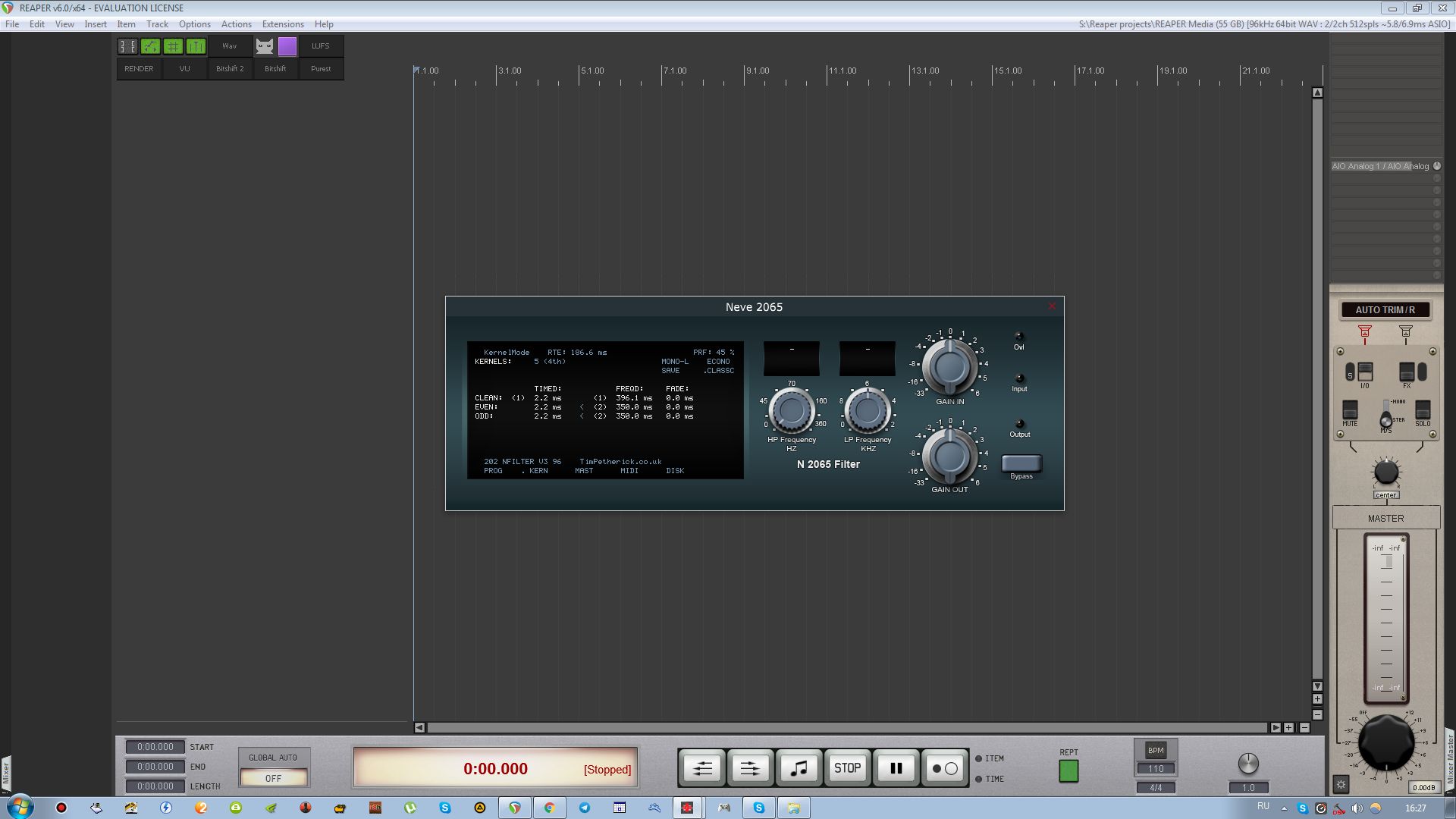Viewport: 1456px width, 819px height.
Task: Open the Insert menu
Action: (96, 24)
